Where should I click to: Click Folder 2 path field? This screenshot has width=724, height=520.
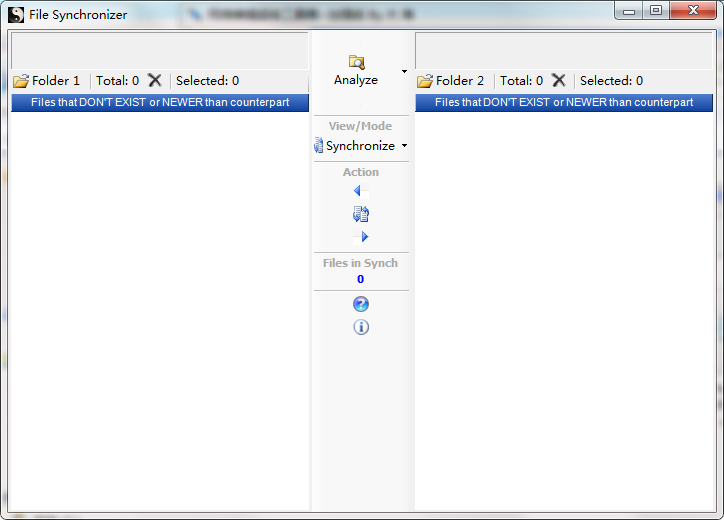[564, 51]
